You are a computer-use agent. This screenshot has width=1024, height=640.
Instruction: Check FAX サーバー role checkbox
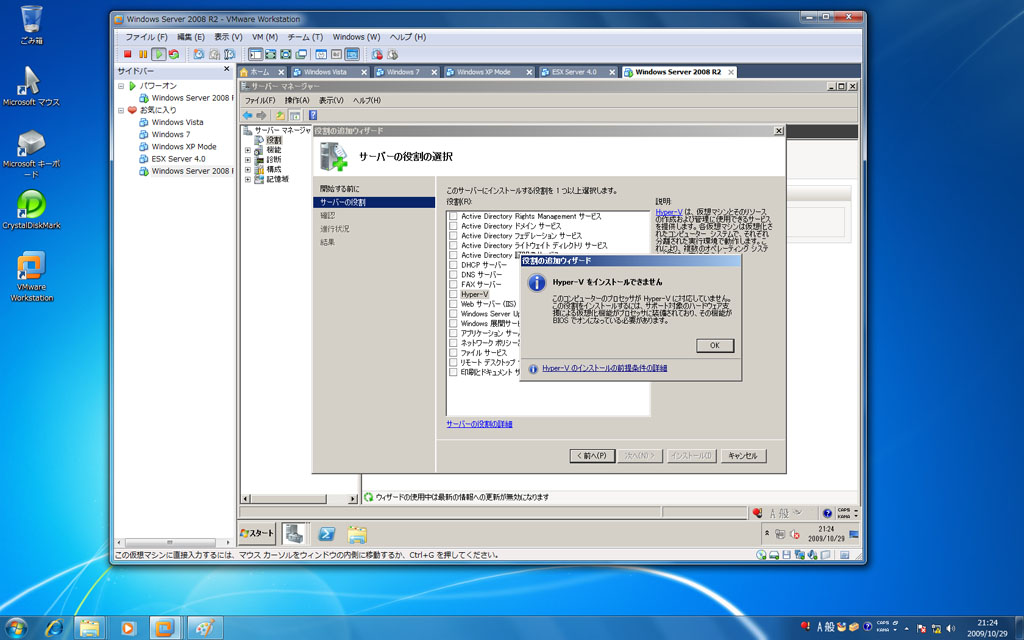click(x=453, y=285)
